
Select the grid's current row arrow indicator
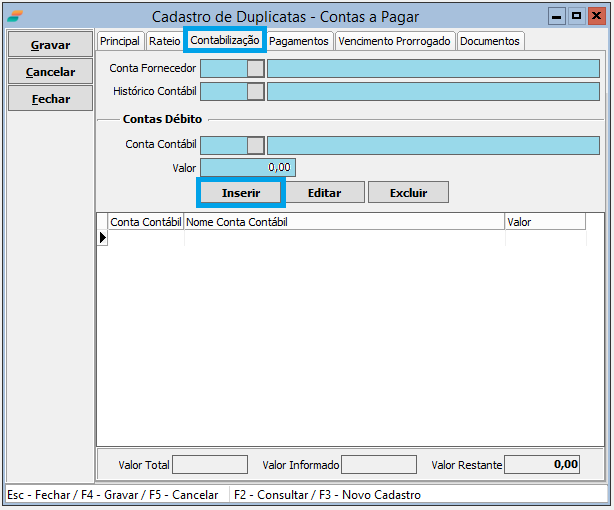click(x=102, y=238)
